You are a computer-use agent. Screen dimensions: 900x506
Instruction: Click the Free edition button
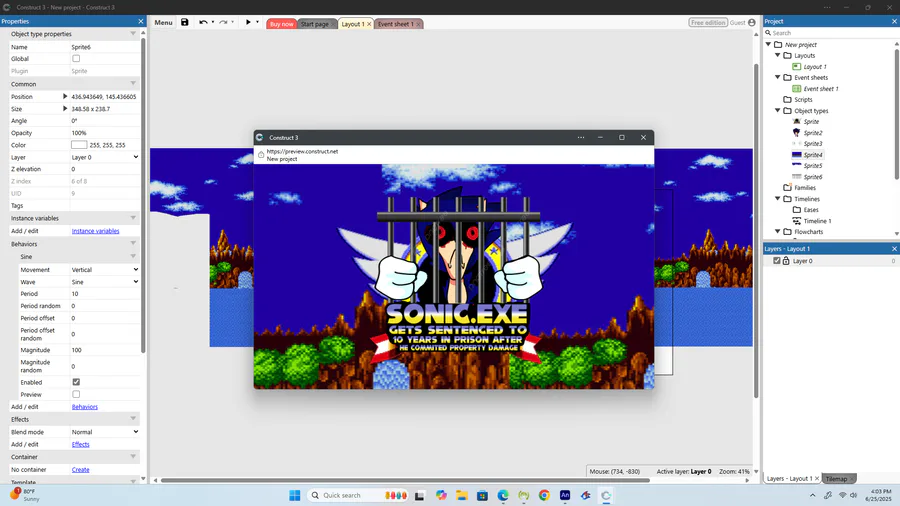[x=708, y=22]
